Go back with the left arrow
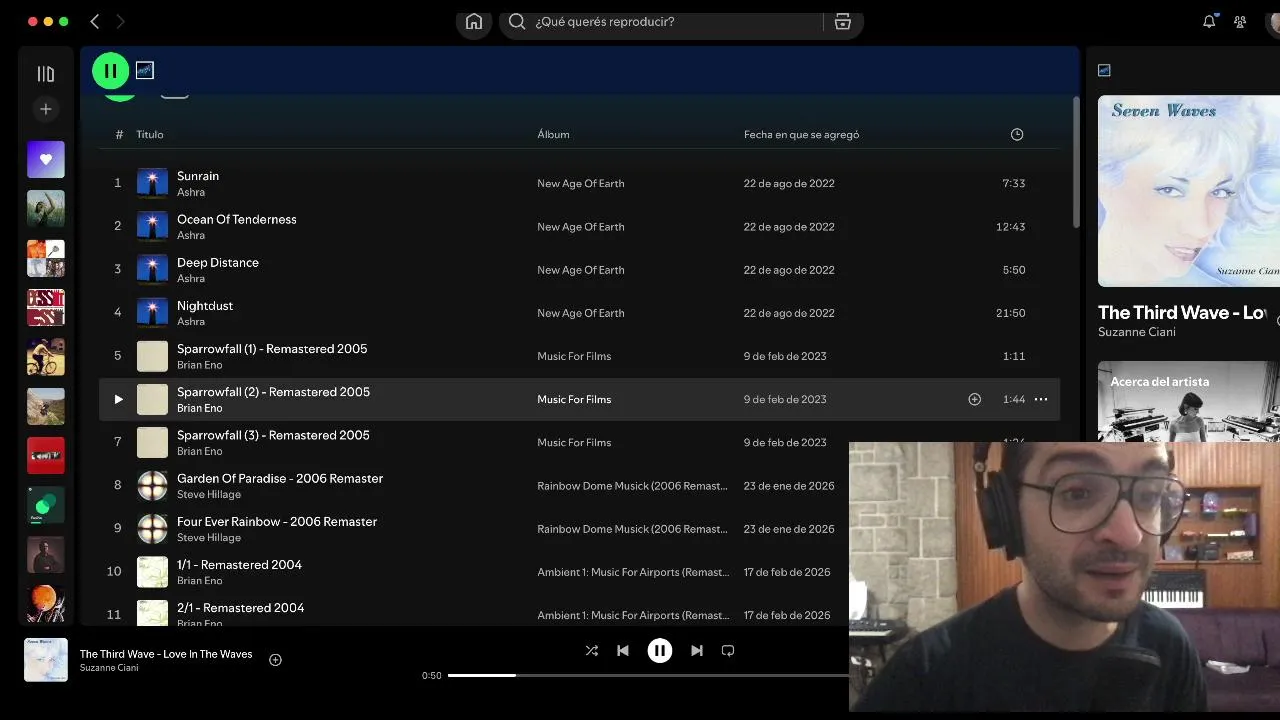 tap(95, 21)
